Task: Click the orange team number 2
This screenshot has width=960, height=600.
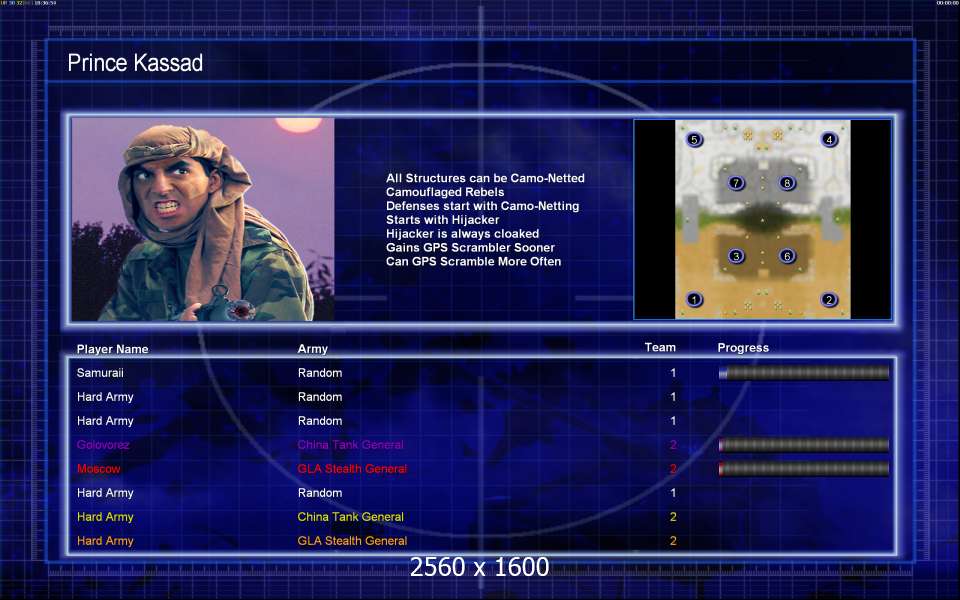Action: click(x=673, y=541)
